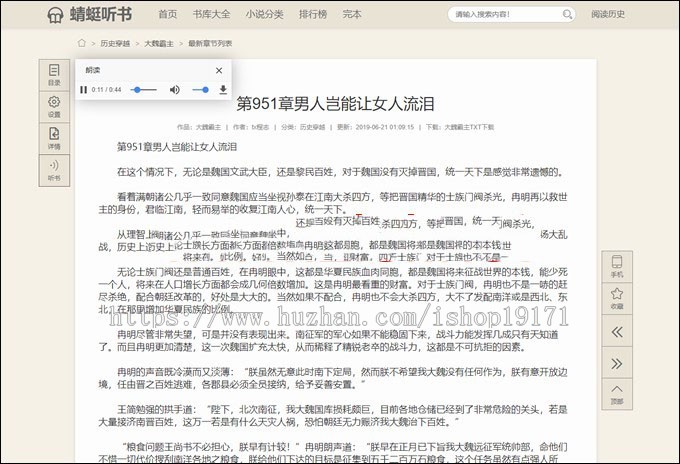
Task: Click the 作品: 大魏霸主 metadata link
Action: 199,127
